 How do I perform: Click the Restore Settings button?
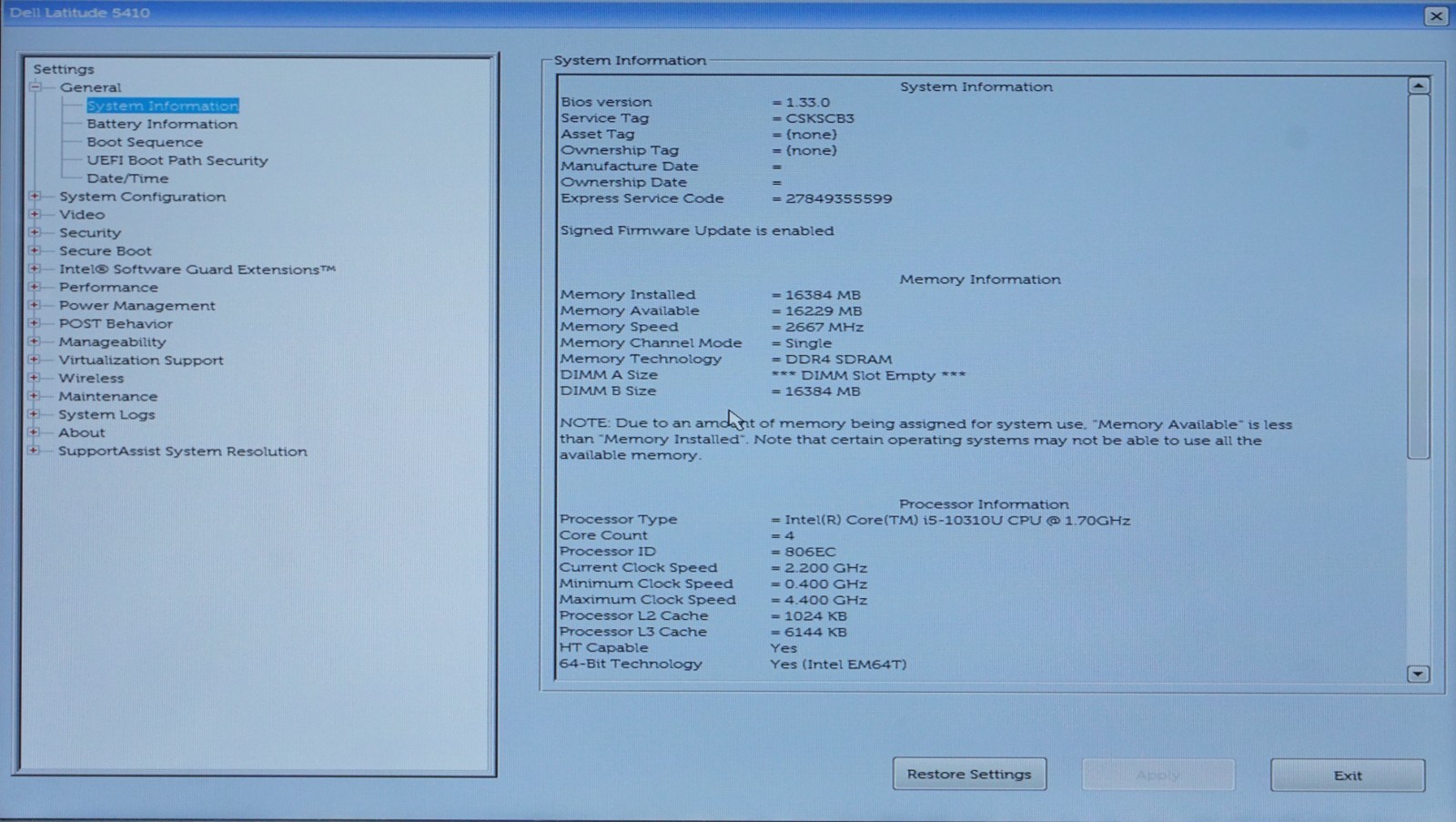coord(969,774)
